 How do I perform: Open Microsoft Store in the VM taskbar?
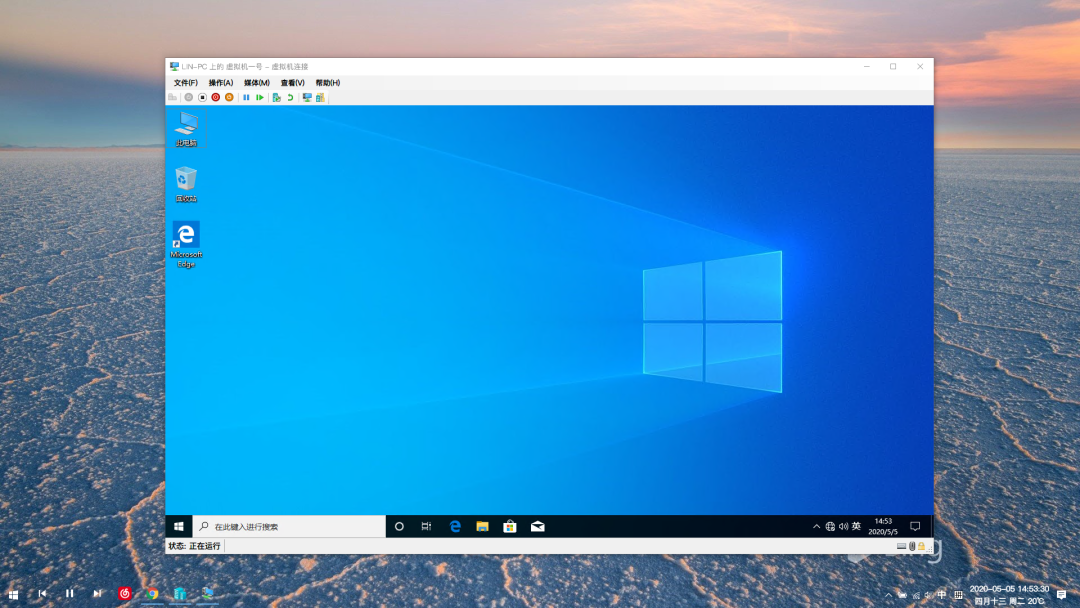pyautogui.click(x=510, y=527)
